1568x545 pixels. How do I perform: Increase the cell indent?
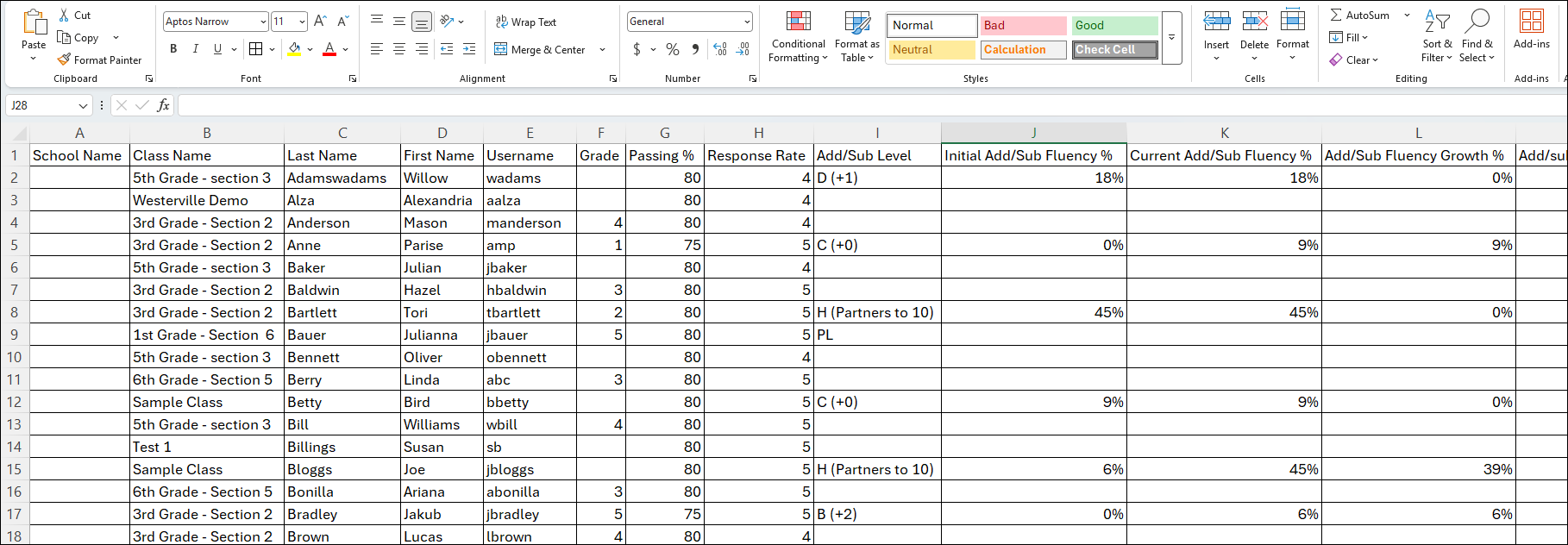[469, 49]
